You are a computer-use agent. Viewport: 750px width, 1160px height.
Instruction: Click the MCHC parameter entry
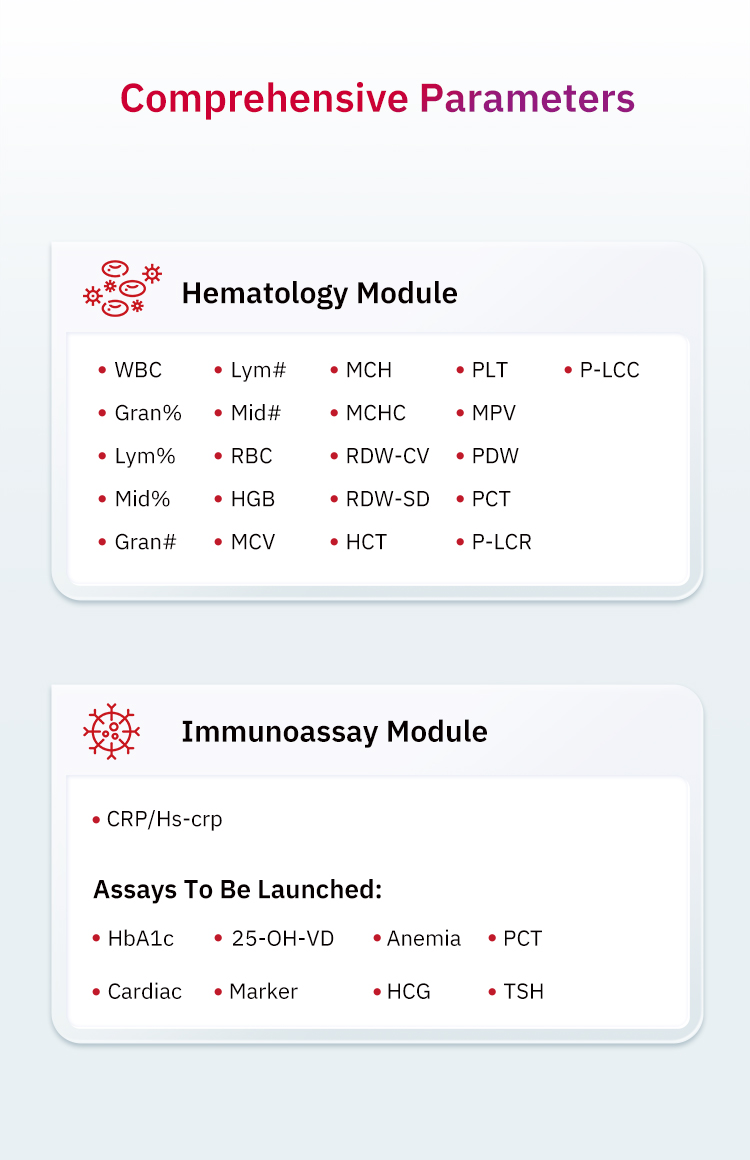point(375,413)
